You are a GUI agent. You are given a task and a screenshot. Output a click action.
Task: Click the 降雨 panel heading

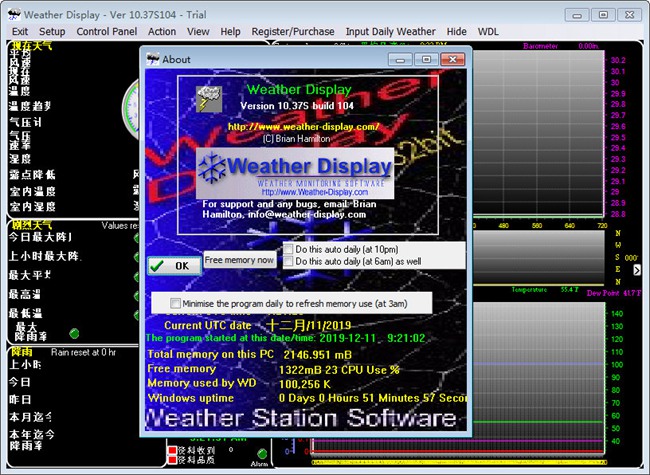pos(22,352)
